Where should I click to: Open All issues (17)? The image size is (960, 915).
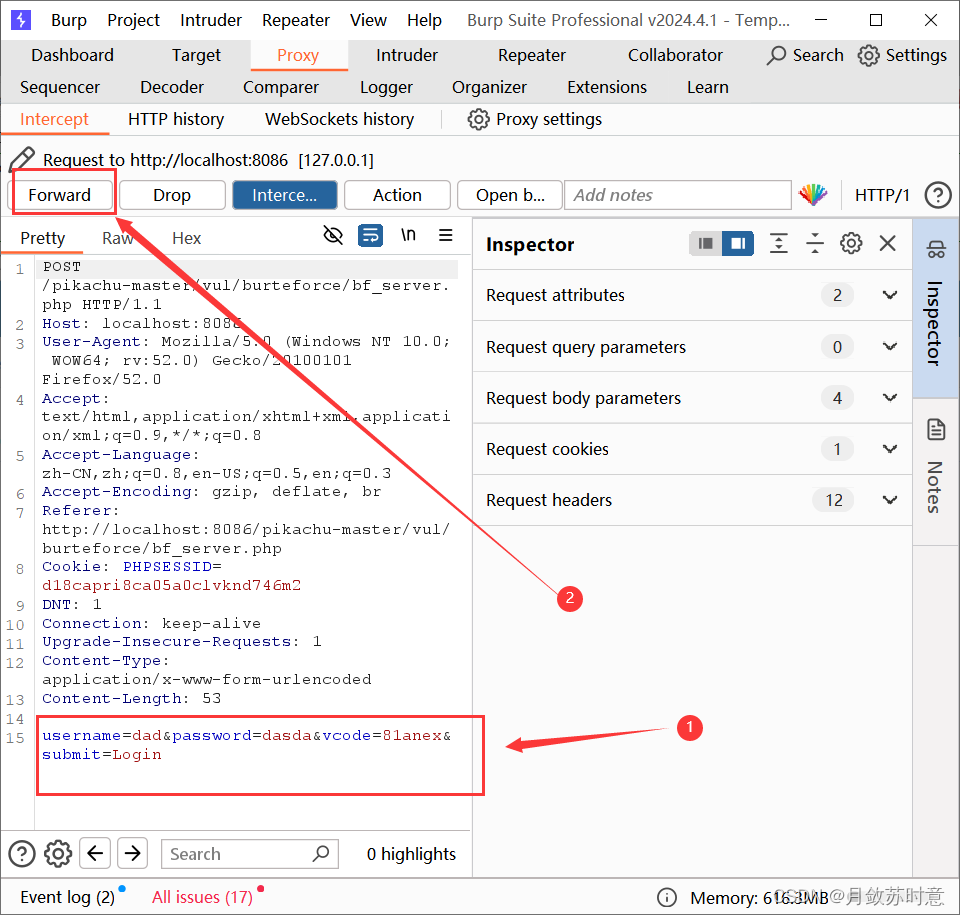pyautogui.click(x=202, y=897)
